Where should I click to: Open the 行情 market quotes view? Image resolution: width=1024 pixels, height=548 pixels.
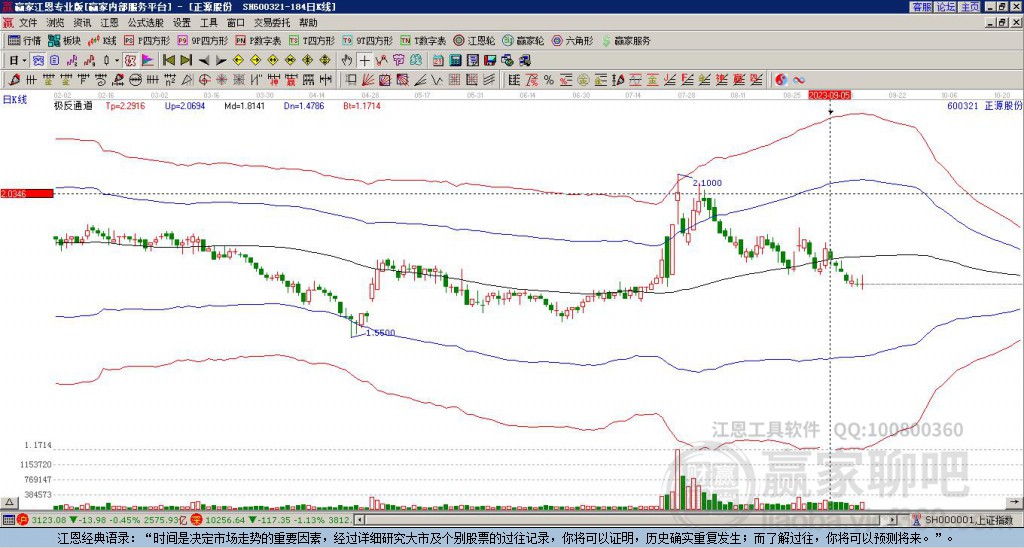click(x=24, y=40)
